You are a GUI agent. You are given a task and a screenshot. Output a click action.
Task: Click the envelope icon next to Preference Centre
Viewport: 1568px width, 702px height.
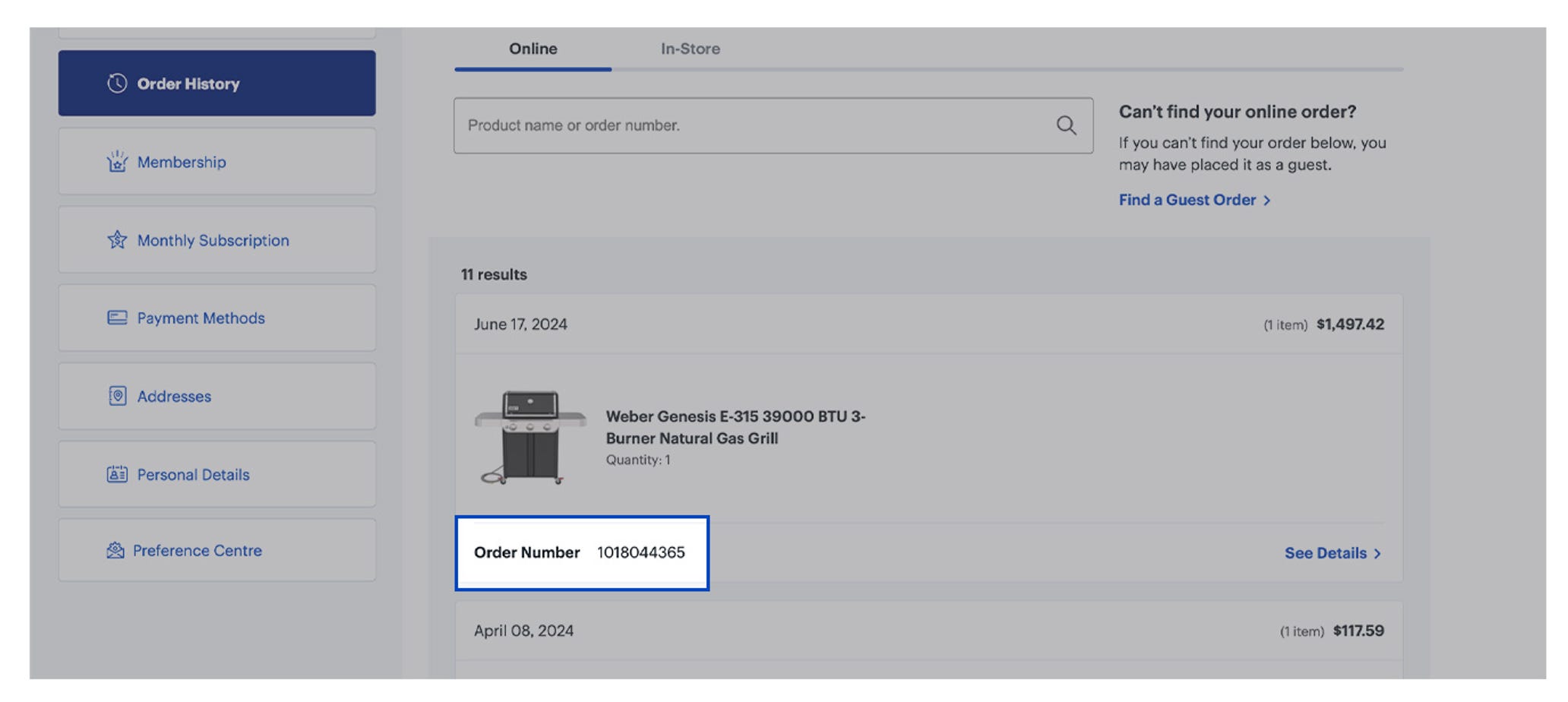click(115, 550)
